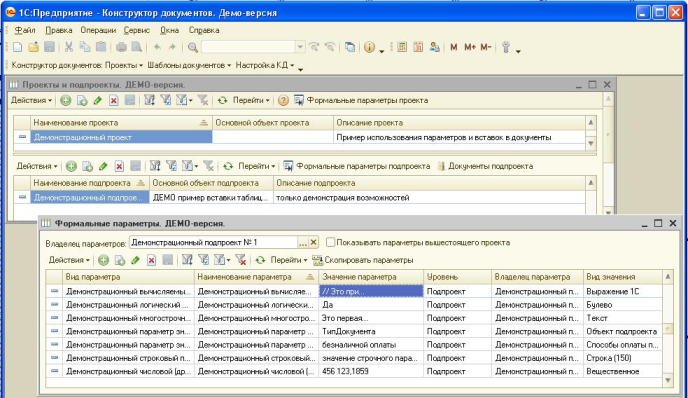Disable filter icon in Формальные параметры toolbar
The width and height of the screenshot is (688, 398).
tap(240, 260)
